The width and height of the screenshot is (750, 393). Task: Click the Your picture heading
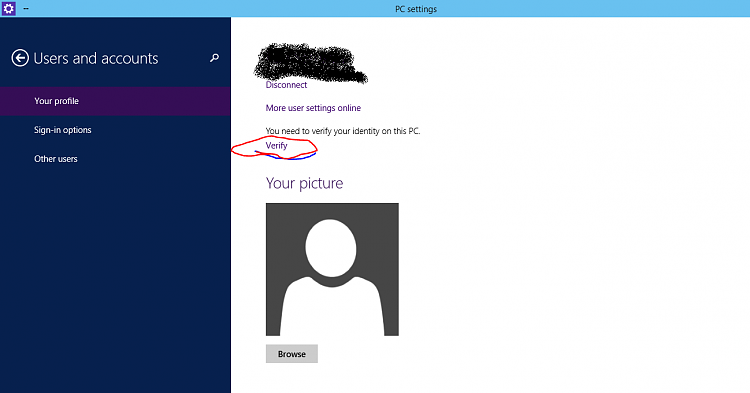click(x=304, y=183)
